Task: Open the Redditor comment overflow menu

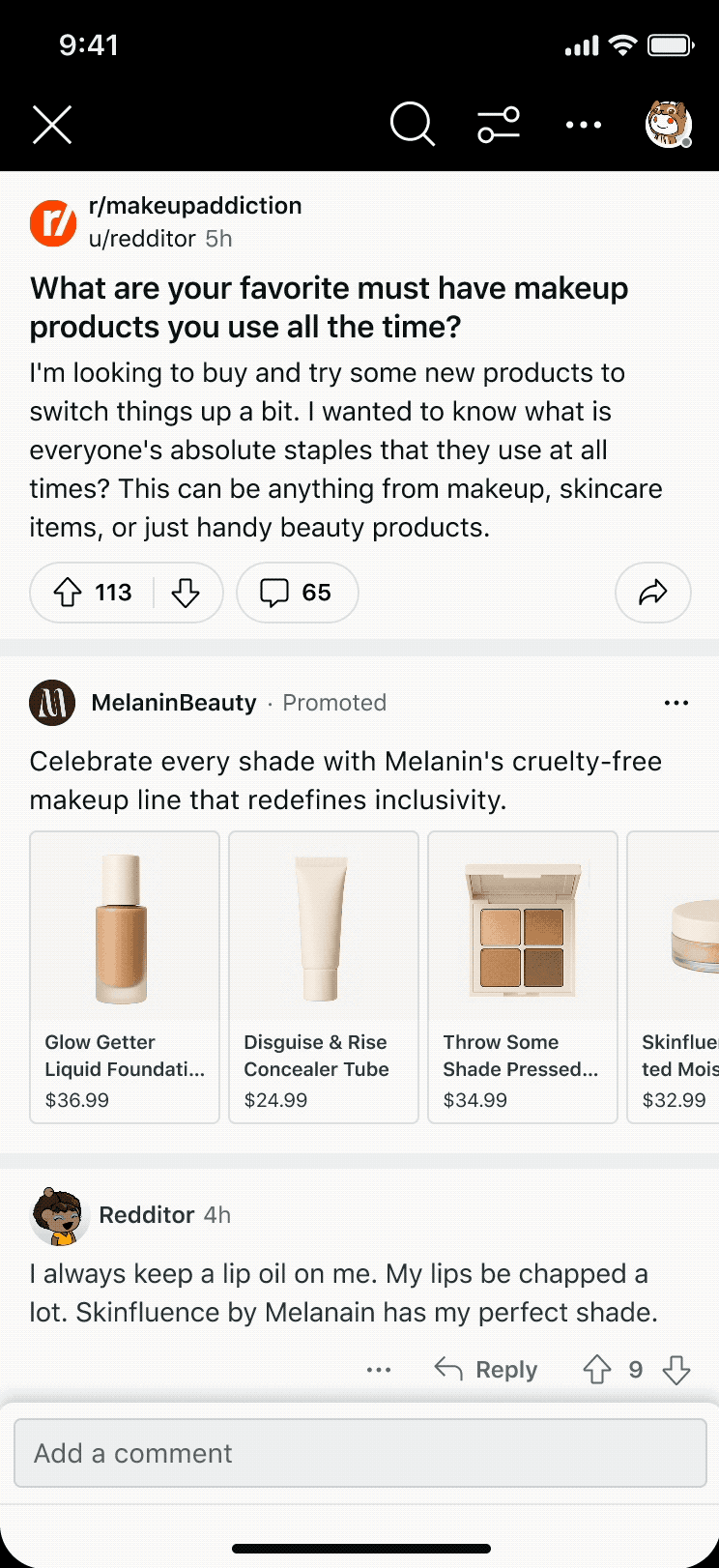Action: (x=379, y=1370)
